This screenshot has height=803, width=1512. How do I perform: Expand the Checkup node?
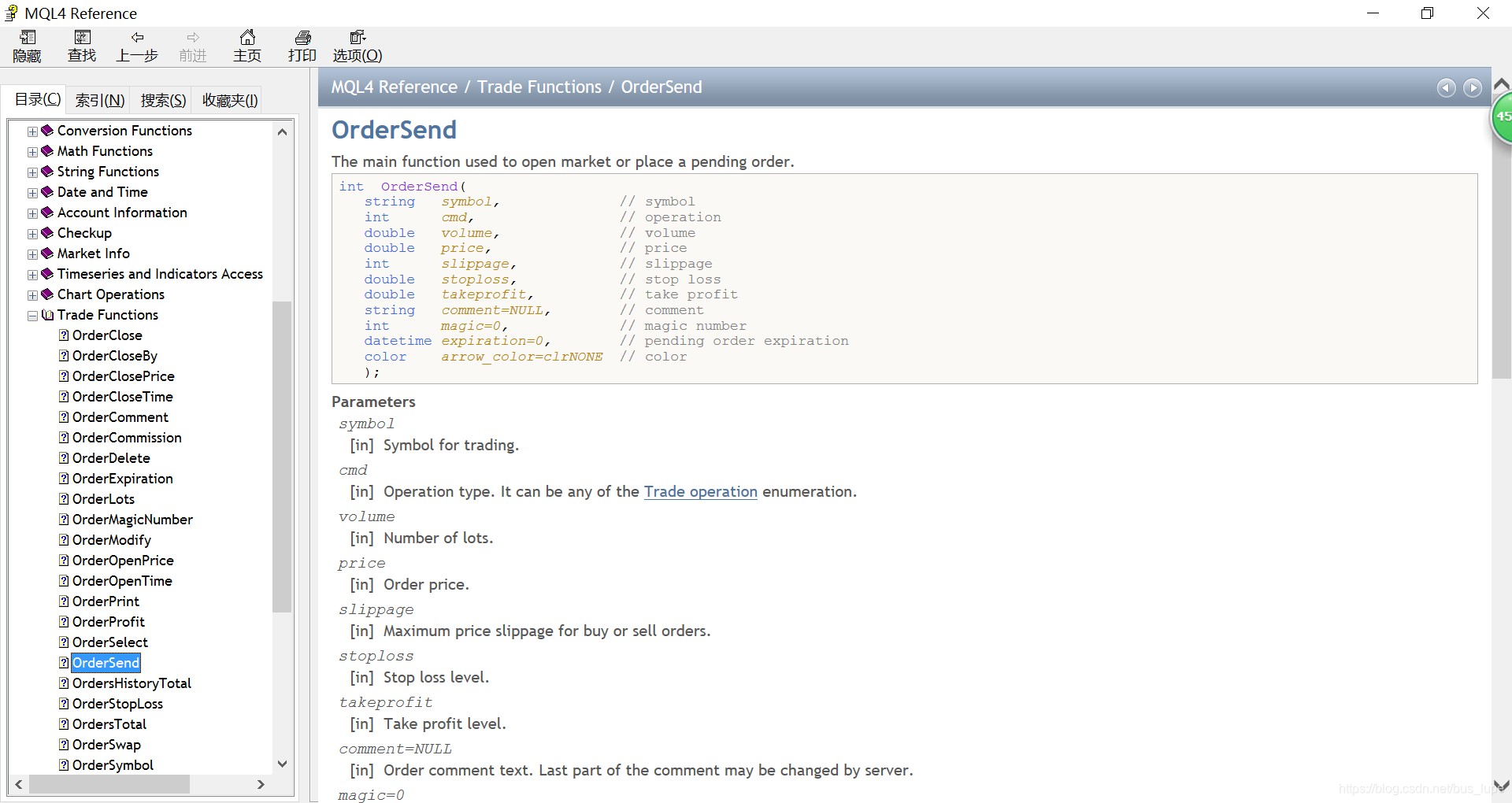coord(32,234)
